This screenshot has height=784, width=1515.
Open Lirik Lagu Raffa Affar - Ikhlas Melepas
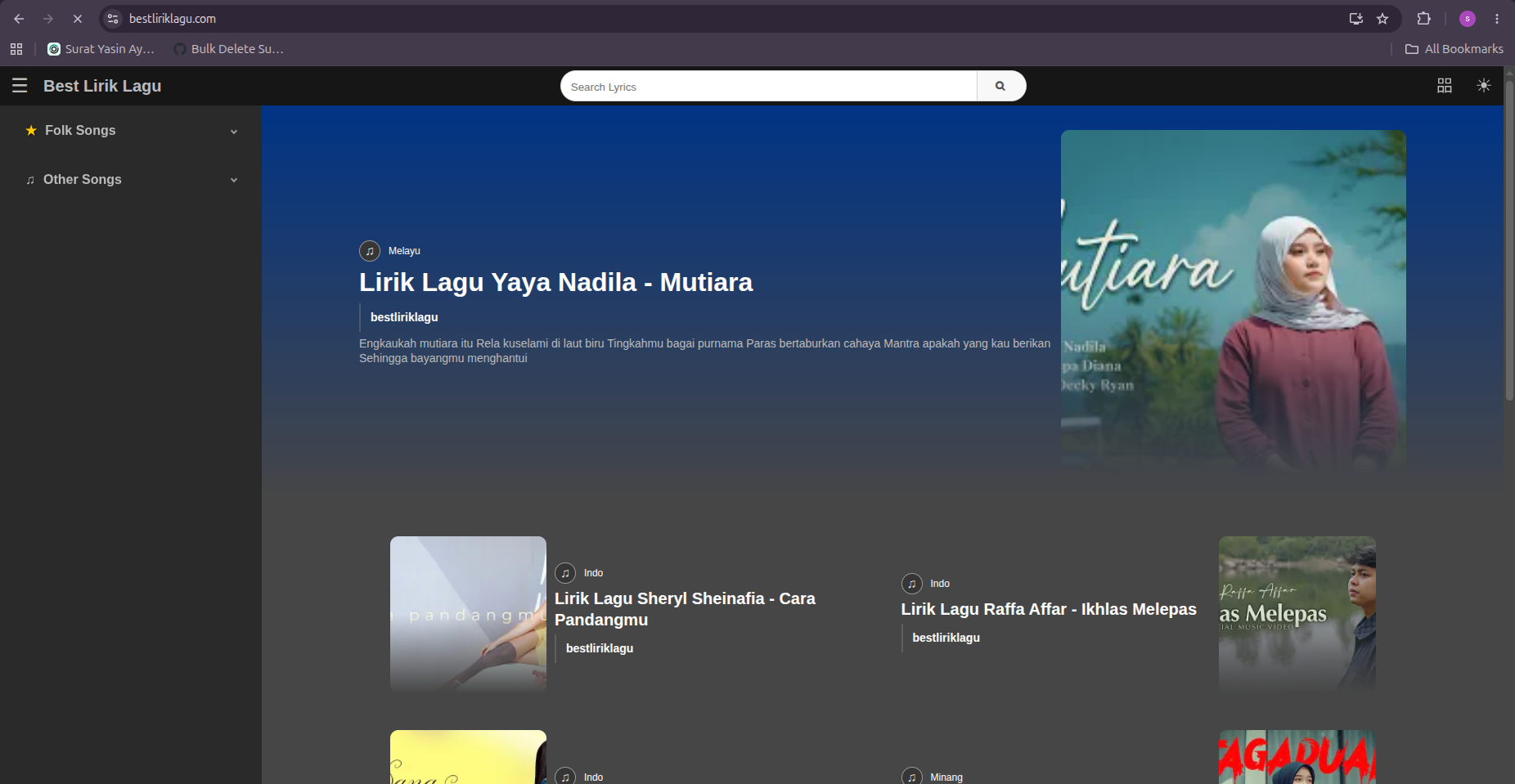tap(1048, 609)
